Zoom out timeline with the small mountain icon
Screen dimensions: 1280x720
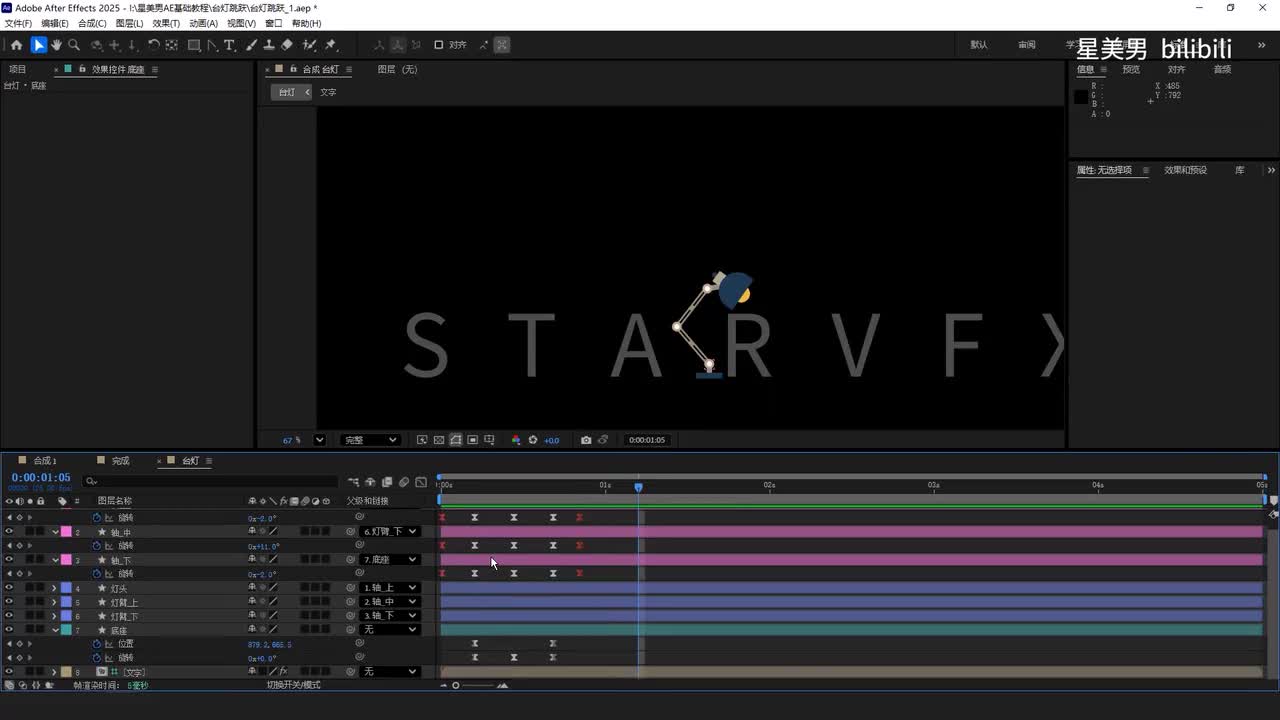444,685
